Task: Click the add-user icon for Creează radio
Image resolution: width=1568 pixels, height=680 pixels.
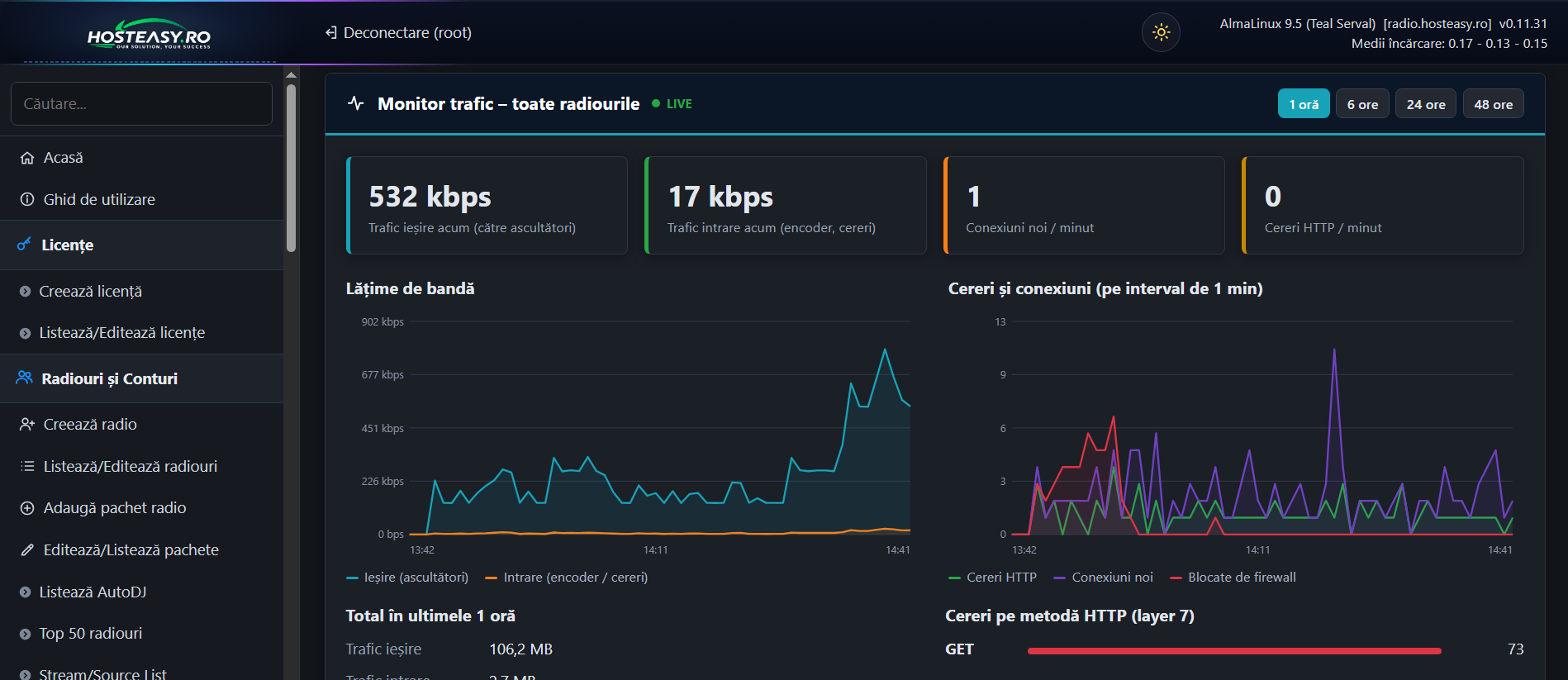Action: pos(27,424)
